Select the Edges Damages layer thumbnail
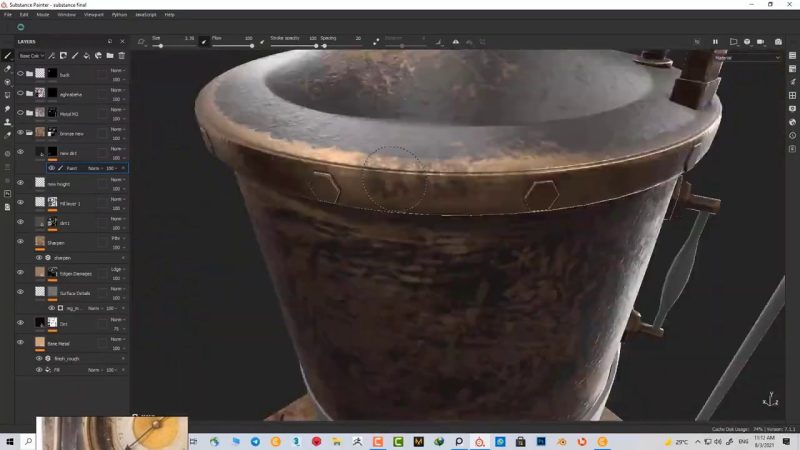 coord(52,272)
